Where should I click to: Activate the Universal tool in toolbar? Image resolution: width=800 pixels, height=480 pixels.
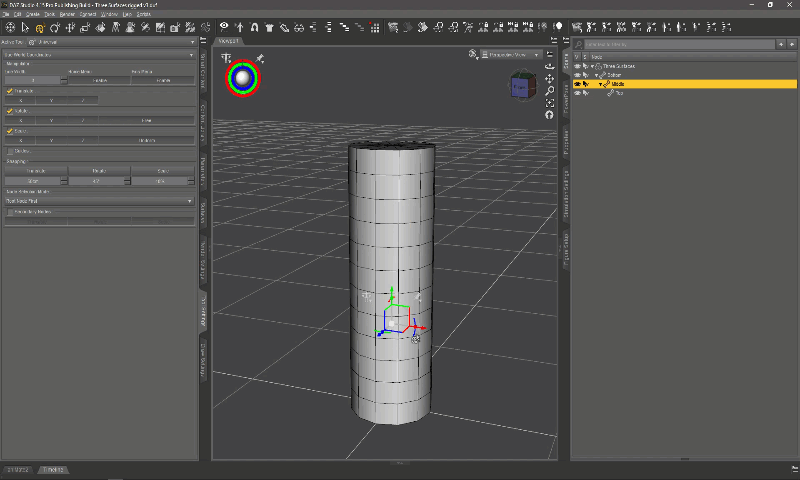pyautogui.click(x=40, y=28)
